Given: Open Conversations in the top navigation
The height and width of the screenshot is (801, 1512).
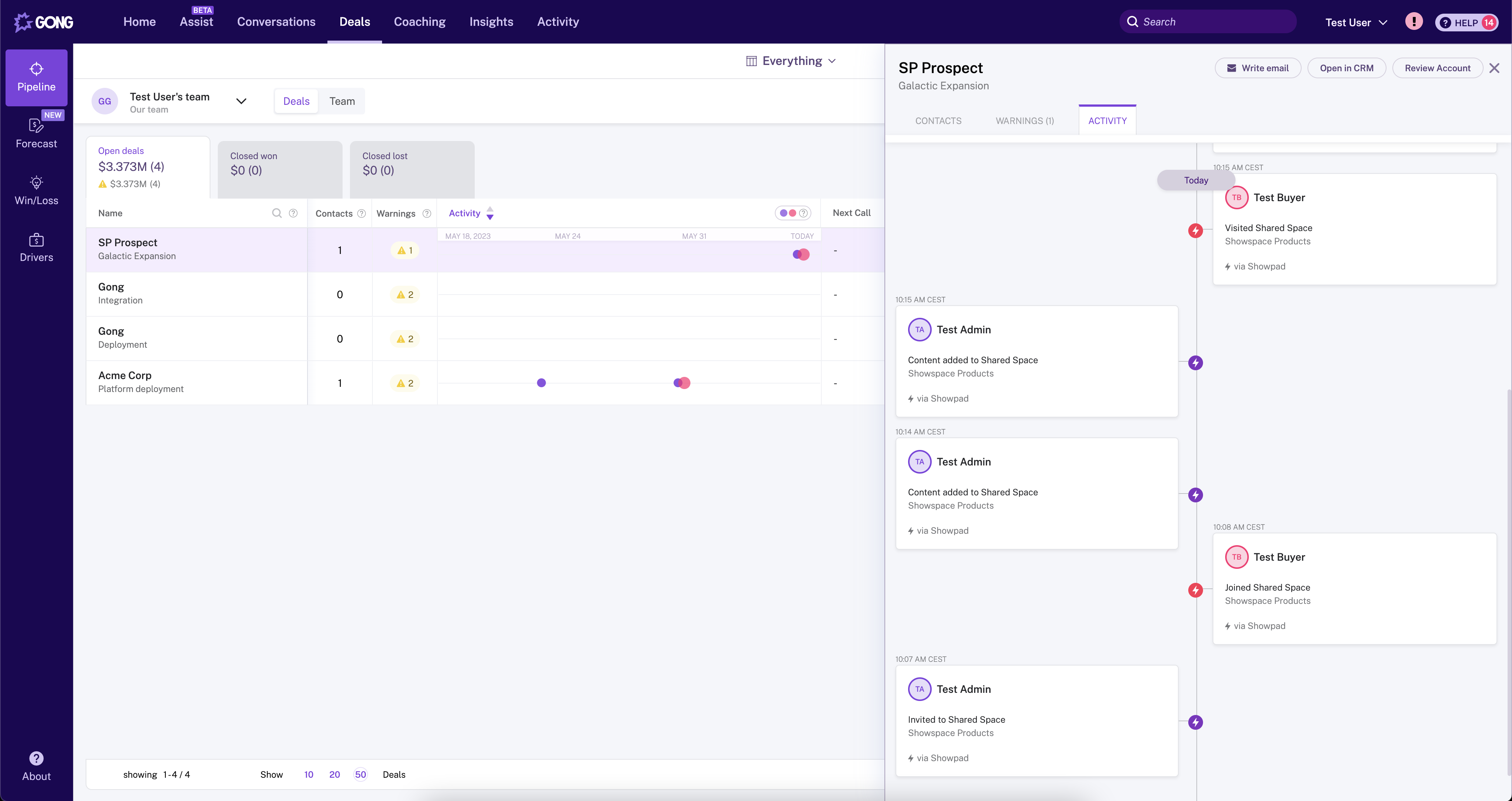Looking at the screenshot, I should [x=276, y=22].
